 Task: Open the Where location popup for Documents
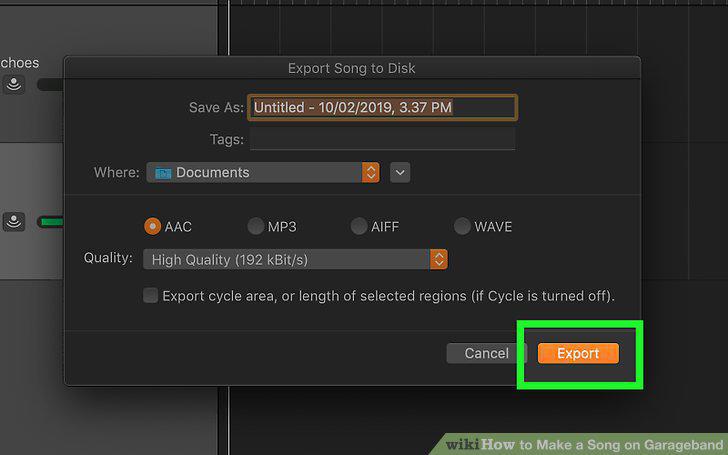(263, 172)
